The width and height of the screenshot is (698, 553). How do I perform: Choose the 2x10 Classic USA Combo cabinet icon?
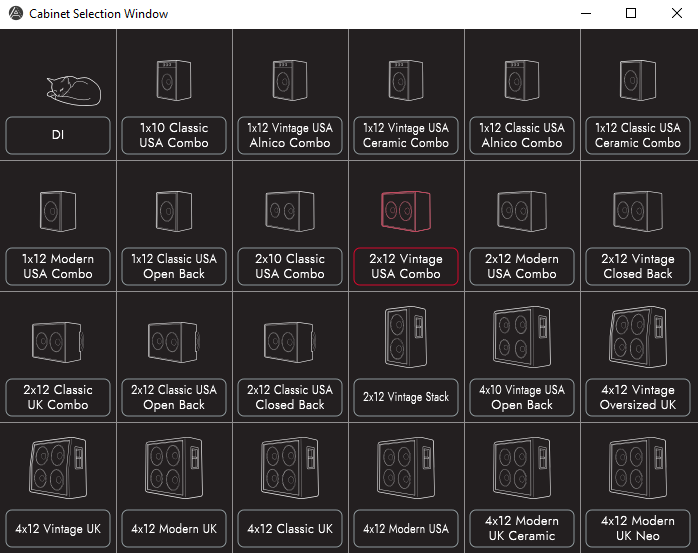[x=290, y=211]
